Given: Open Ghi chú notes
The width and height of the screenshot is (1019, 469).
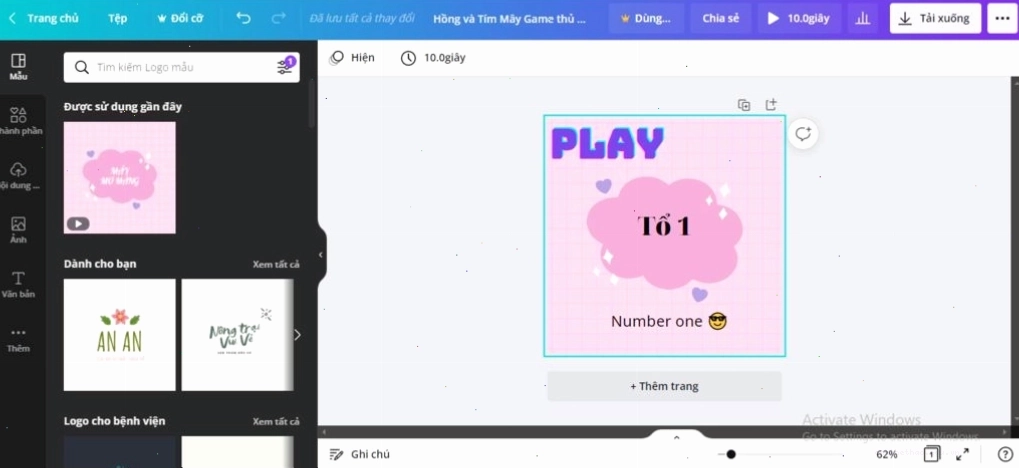Looking at the screenshot, I should 359,454.
